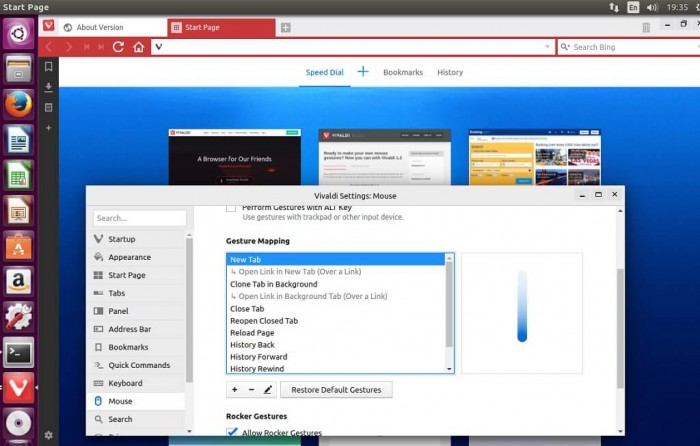
Task: Go forward with the forward arrow
Action: pyautogui.click(x=68, y=47)
